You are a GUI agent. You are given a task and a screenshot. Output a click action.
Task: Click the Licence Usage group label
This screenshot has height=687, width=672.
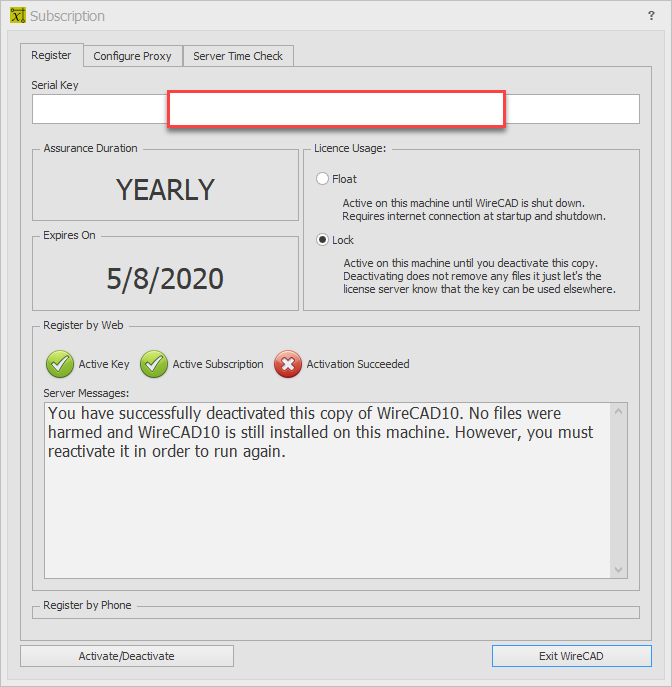tap(350, 148)
